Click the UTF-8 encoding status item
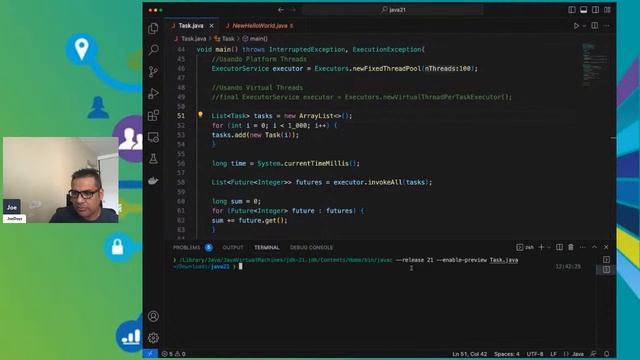The width and height of the screenshot is (640, 360). click(x=535, y=354)
